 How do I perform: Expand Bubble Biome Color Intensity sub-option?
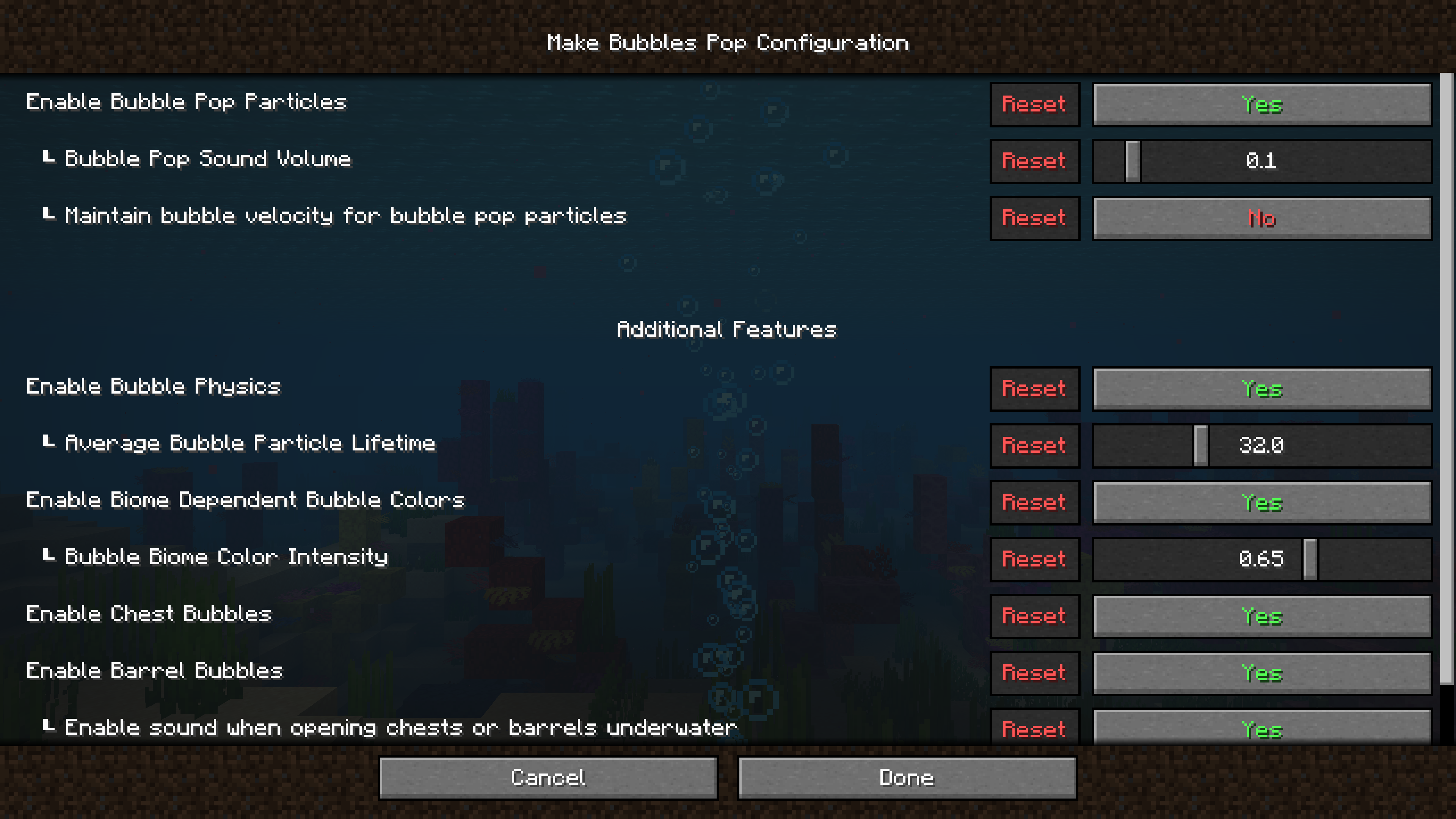click(47, 557)
